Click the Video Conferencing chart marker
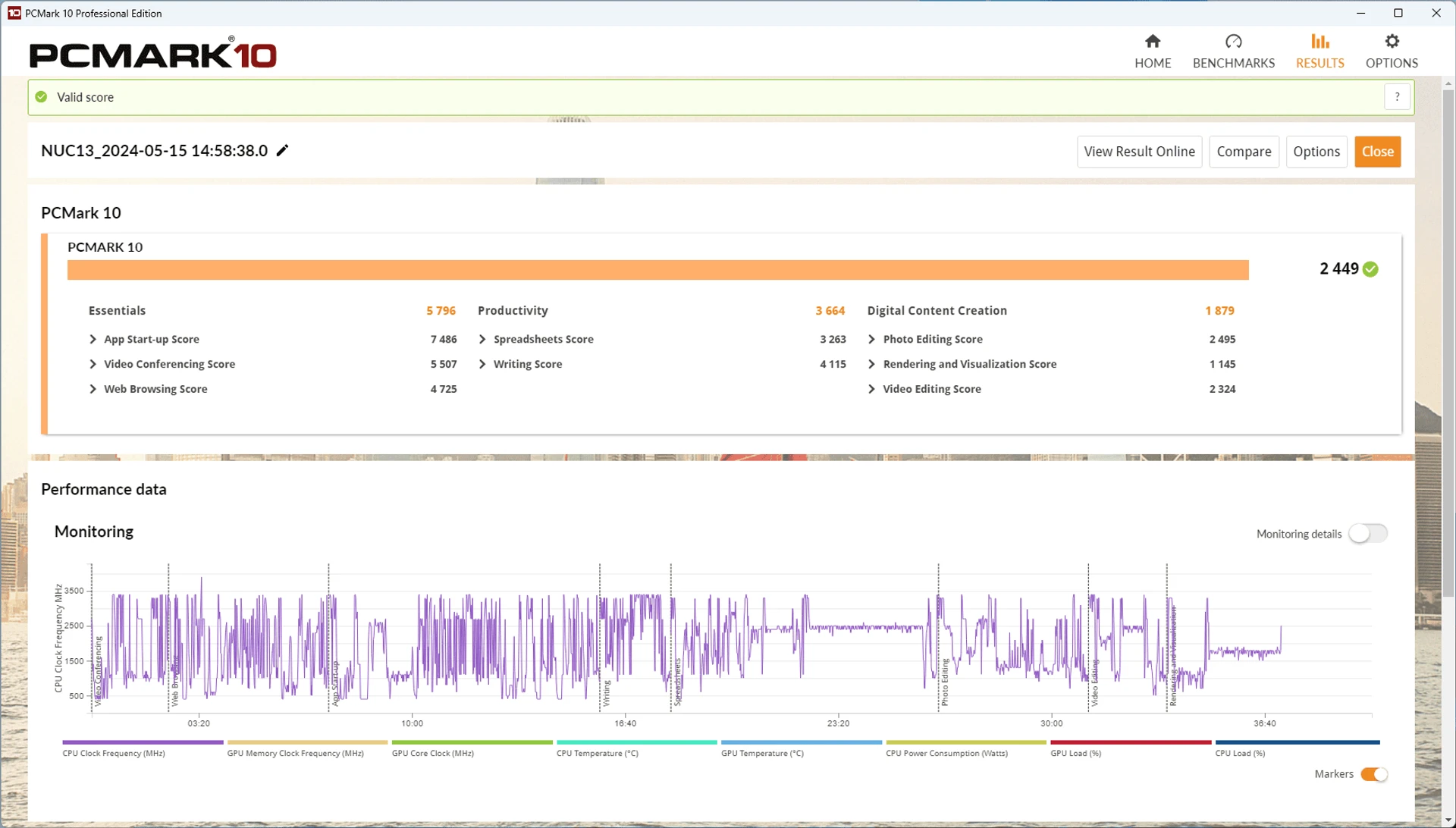 [98, 671]
